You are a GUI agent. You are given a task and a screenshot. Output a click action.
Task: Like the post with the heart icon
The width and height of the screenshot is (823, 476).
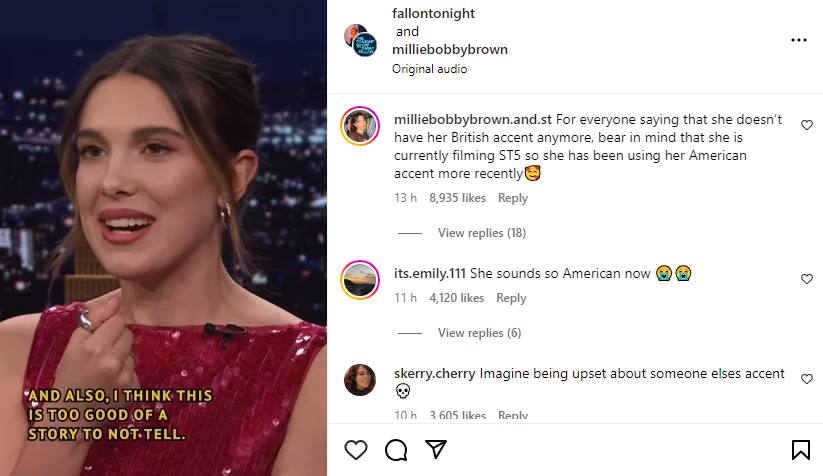pos(356,449)
